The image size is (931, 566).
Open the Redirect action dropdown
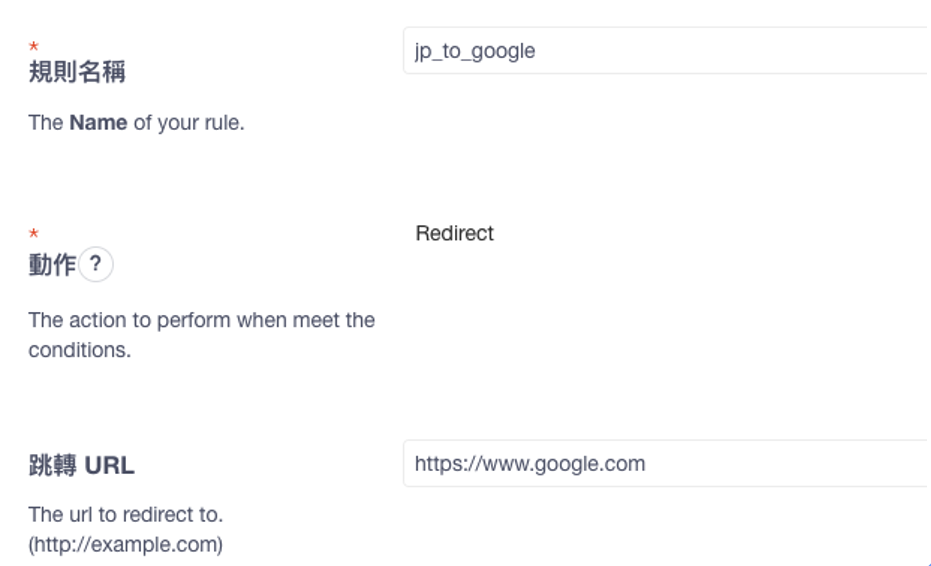tap(454, 233)
